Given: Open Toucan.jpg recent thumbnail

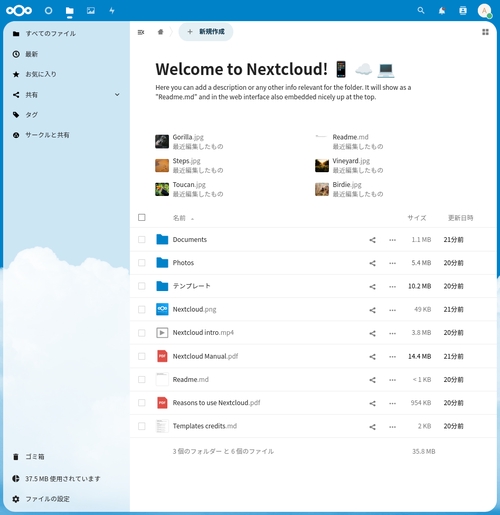Looking at the screenshot, I should click(x=162, y=189).
